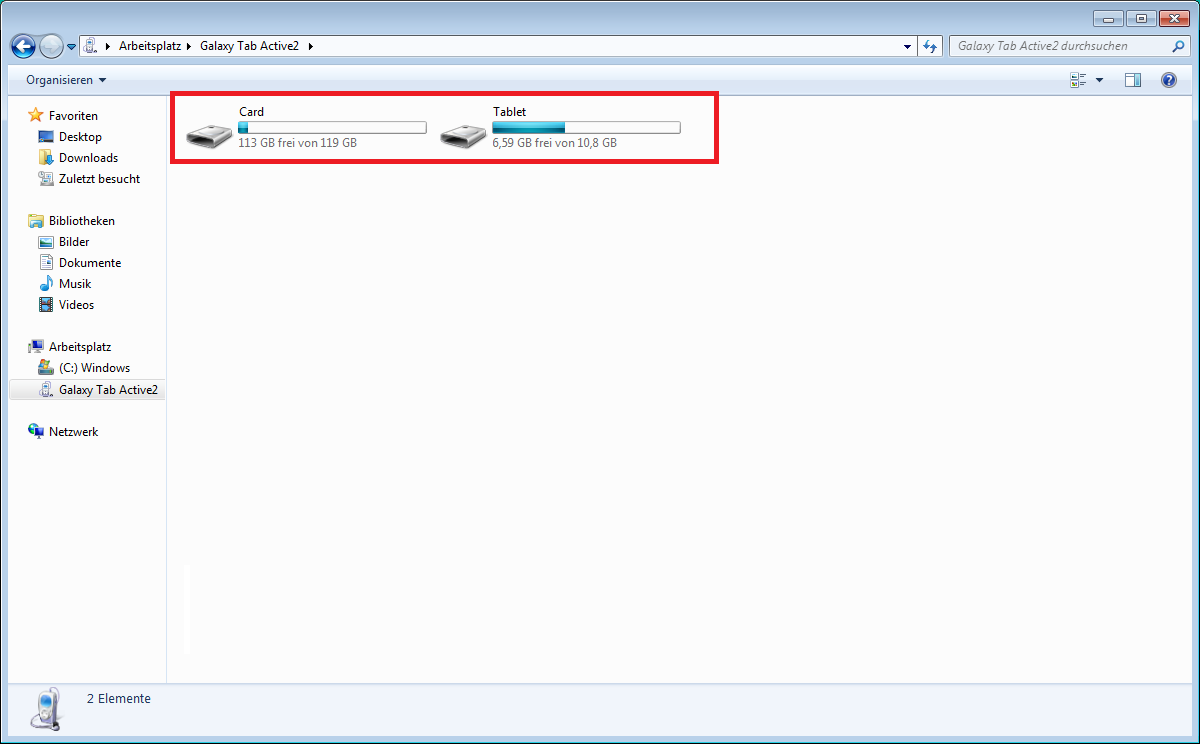The image size is (1200, 744).
Task: Click the refresh button beside address bar
Action: [x=931, y=46]
